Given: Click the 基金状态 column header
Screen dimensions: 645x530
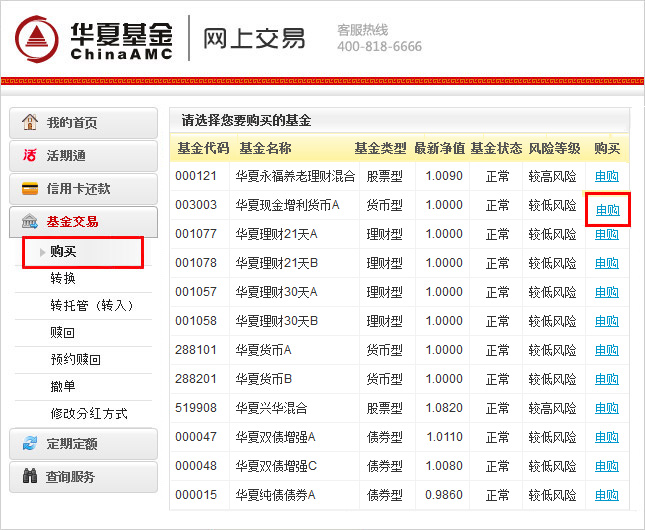Looking at the screenshot, I should tap(497, 148).
